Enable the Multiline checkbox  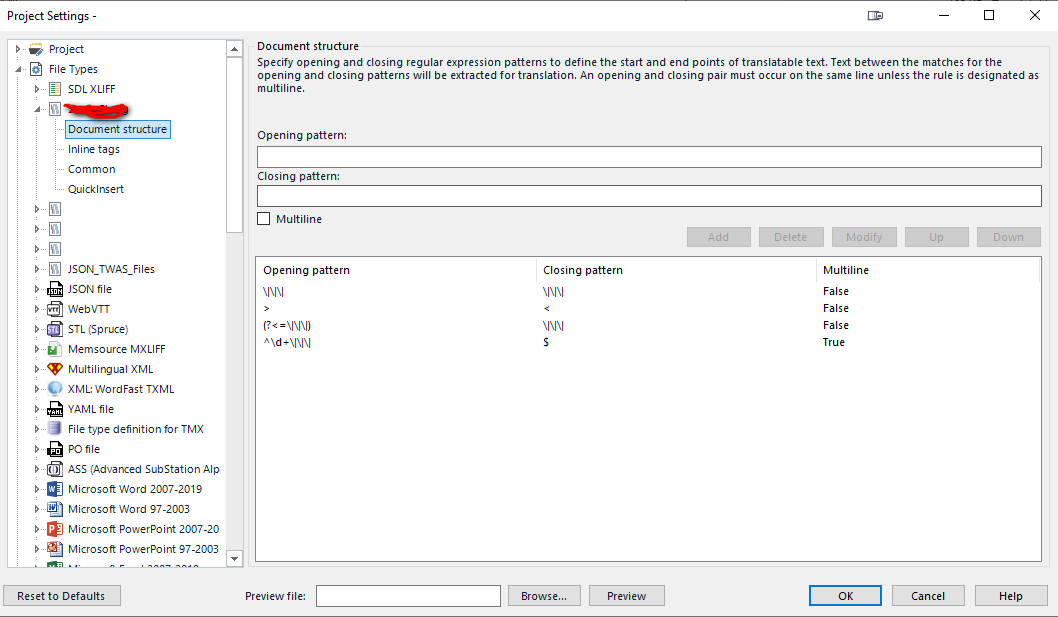tap(263, 218)
